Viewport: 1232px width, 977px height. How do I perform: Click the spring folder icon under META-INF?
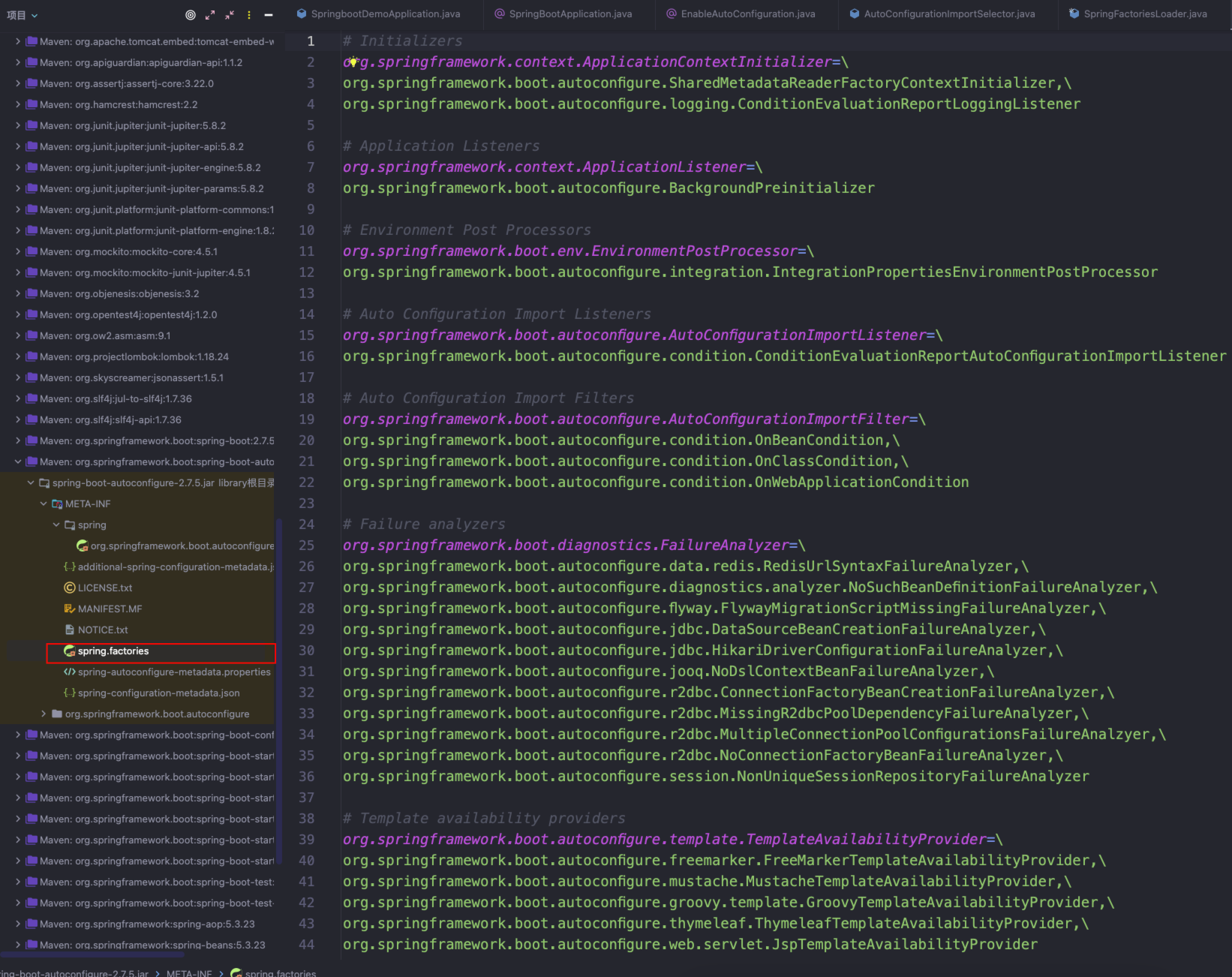click(x=70, y=525)
